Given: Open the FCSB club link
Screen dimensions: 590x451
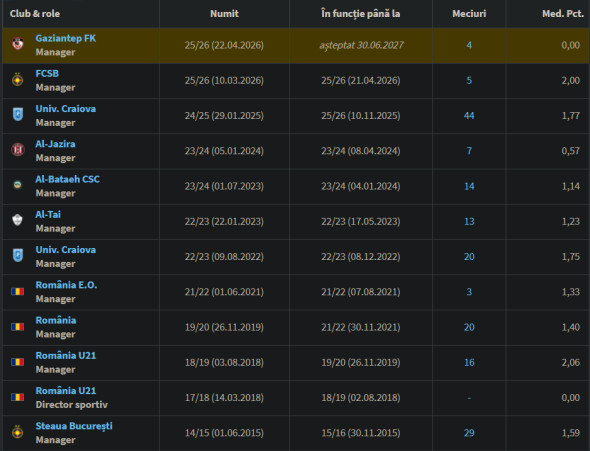Looking at the screenshot, I should pyautogui.click(x=47, y=73).
